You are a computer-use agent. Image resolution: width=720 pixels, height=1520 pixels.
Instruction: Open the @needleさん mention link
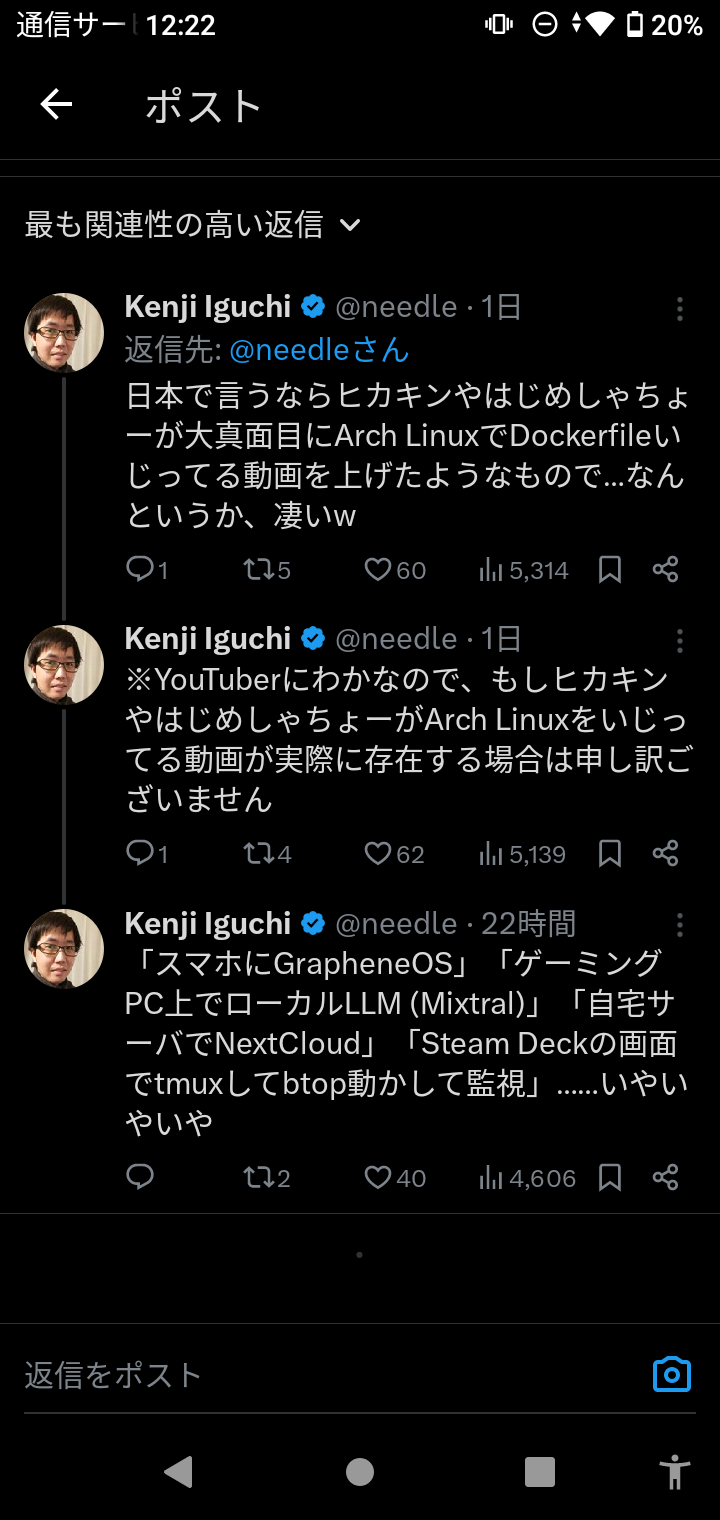[x=319, y=350]
